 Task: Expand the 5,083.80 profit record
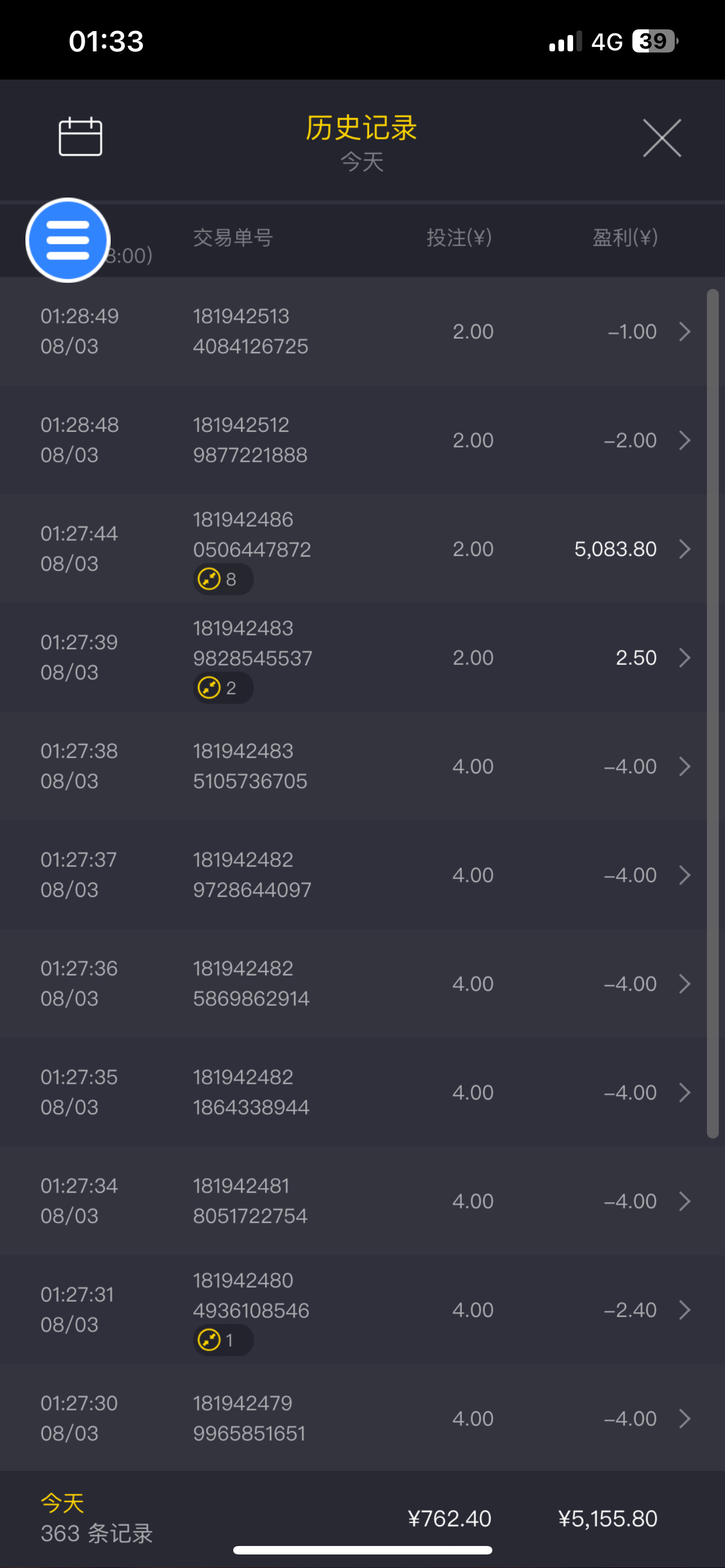(x=684, y=549)
